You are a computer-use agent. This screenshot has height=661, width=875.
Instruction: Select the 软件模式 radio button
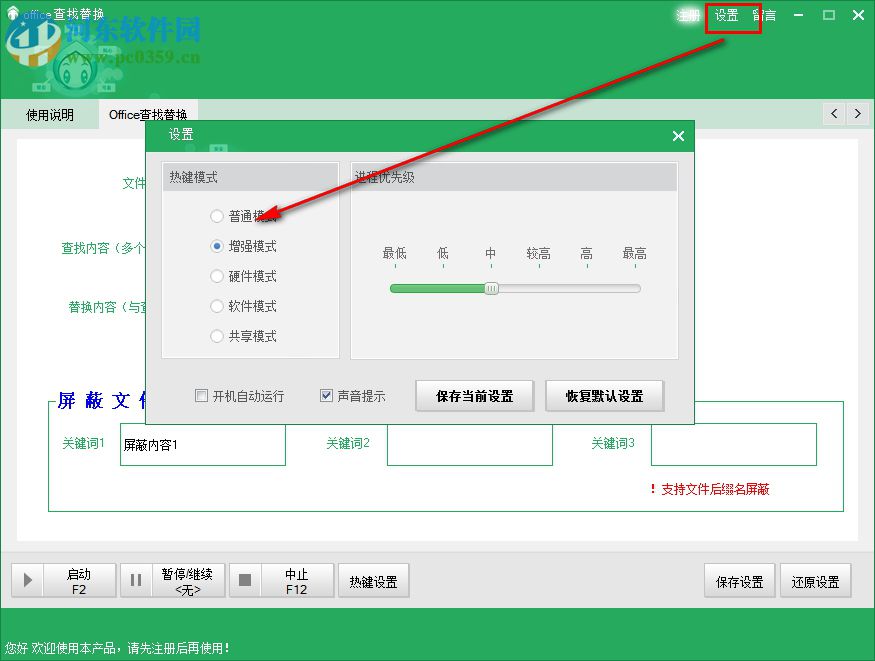[x=216, y=306]
